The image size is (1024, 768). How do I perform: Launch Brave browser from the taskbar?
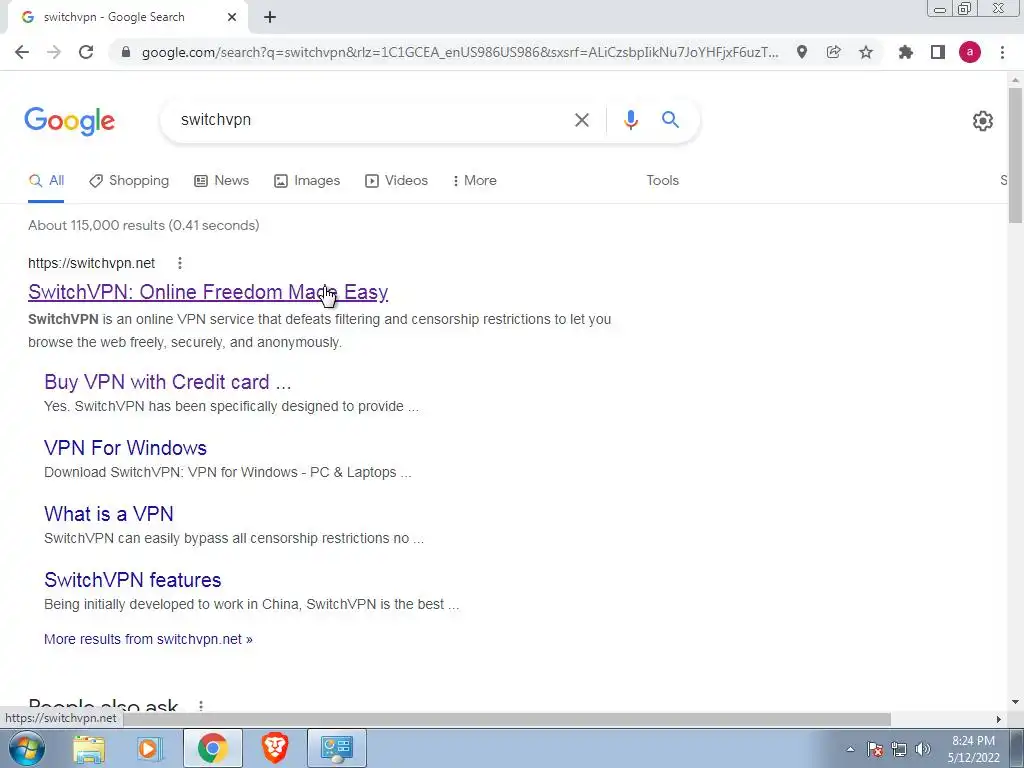point(275,748)
